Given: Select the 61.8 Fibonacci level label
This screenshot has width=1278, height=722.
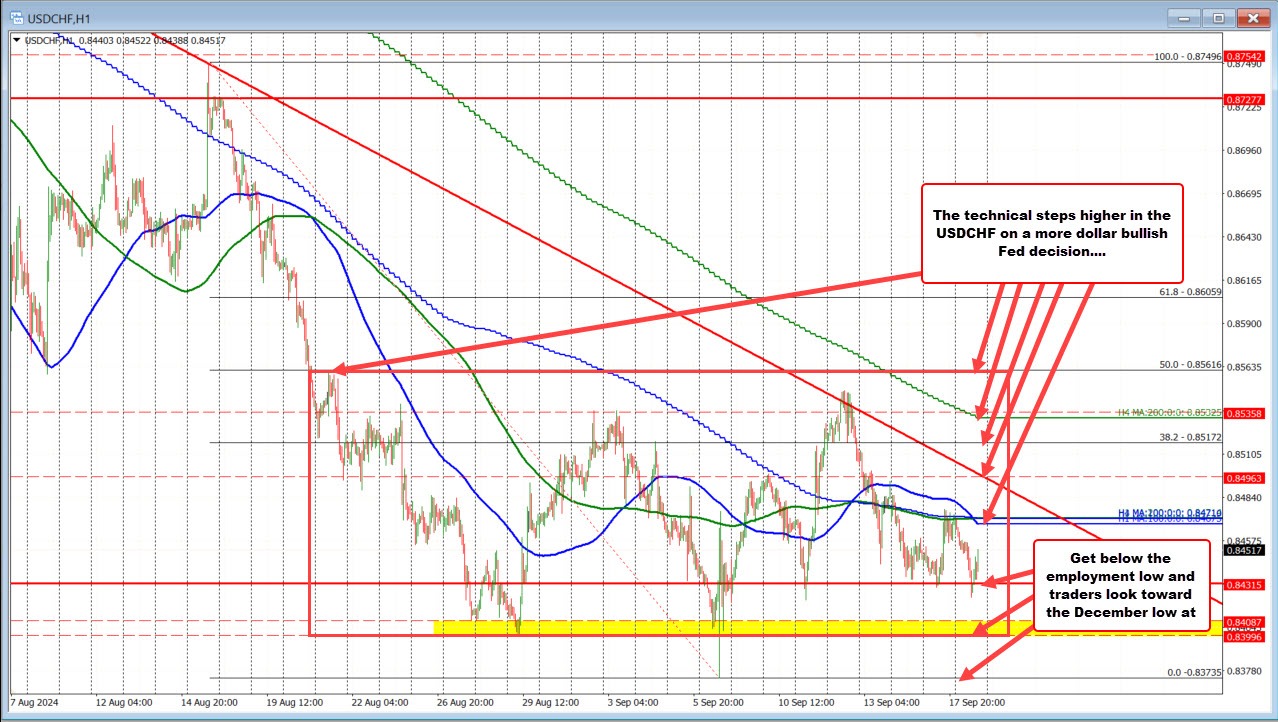Looking at the screenshot, I should (x=1190, y=292).
